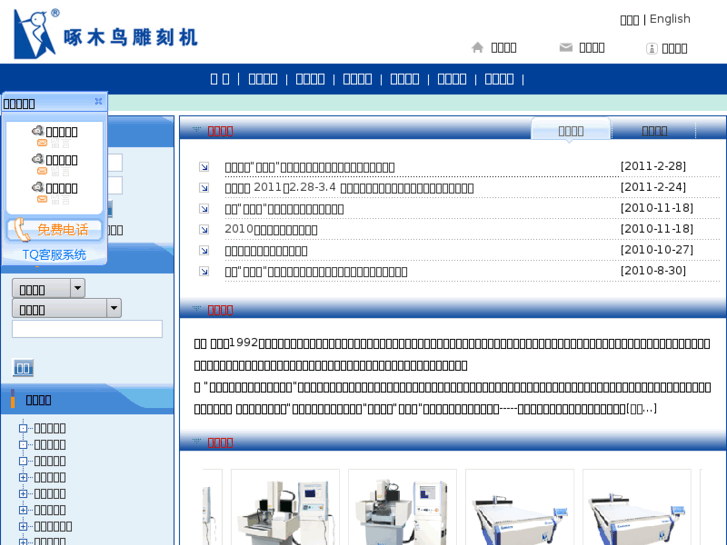The height and width of the screenshot is (545, 727).
Task: Collapse the third node in the category tree
Action: (23, 461)
